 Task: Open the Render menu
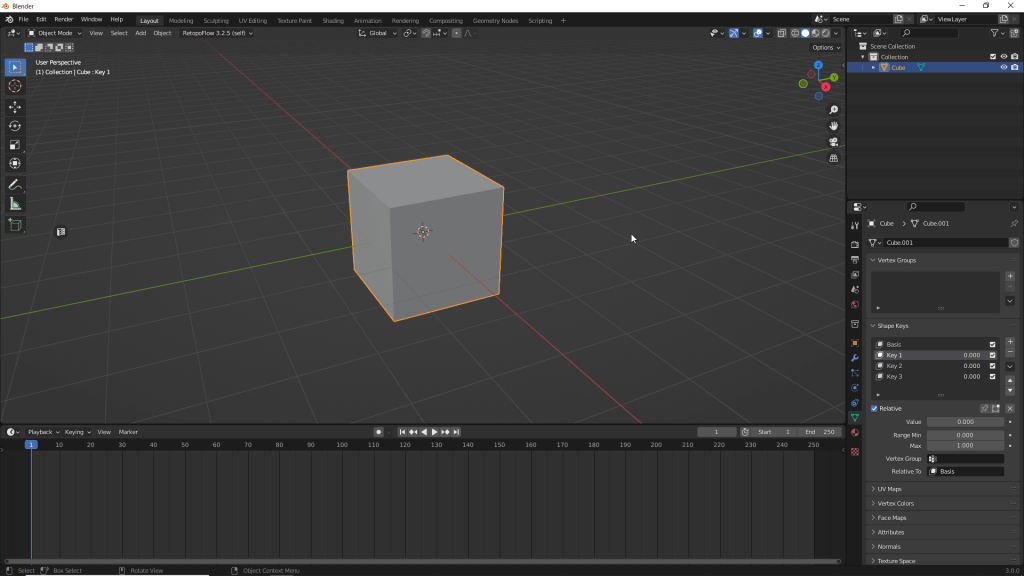point(63,18)
